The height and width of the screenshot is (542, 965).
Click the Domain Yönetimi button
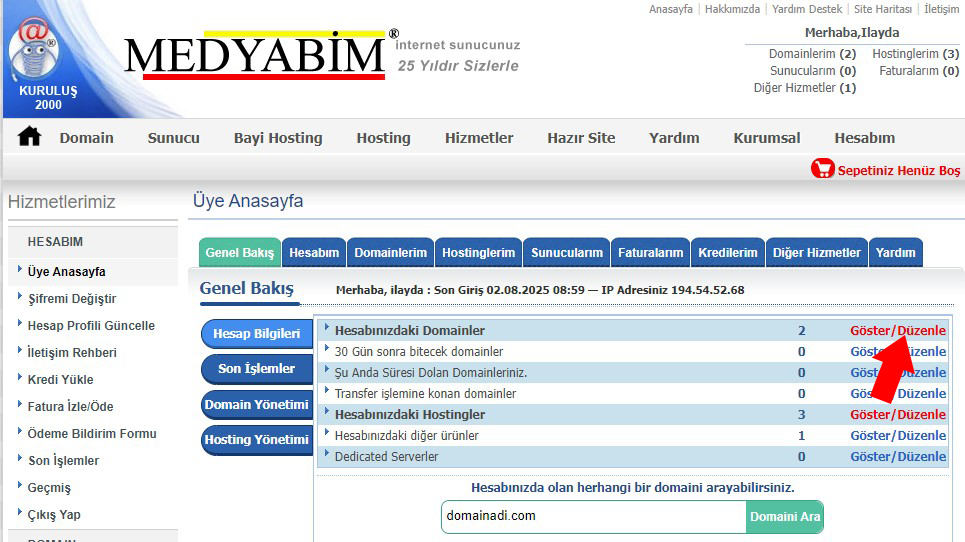tap(257, 404)
